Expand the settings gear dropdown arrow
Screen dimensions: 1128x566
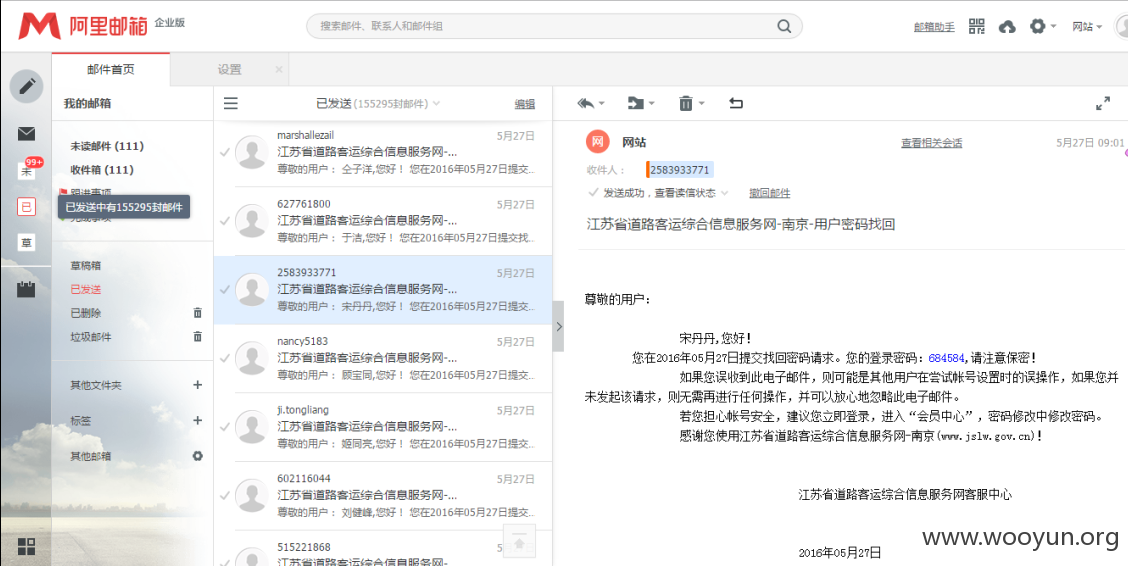1053,27
